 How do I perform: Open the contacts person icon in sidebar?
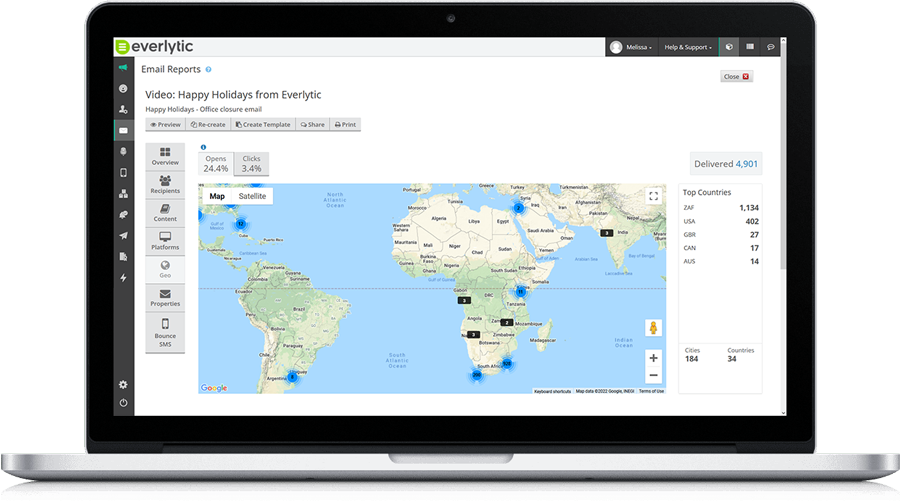click(123, 109)
